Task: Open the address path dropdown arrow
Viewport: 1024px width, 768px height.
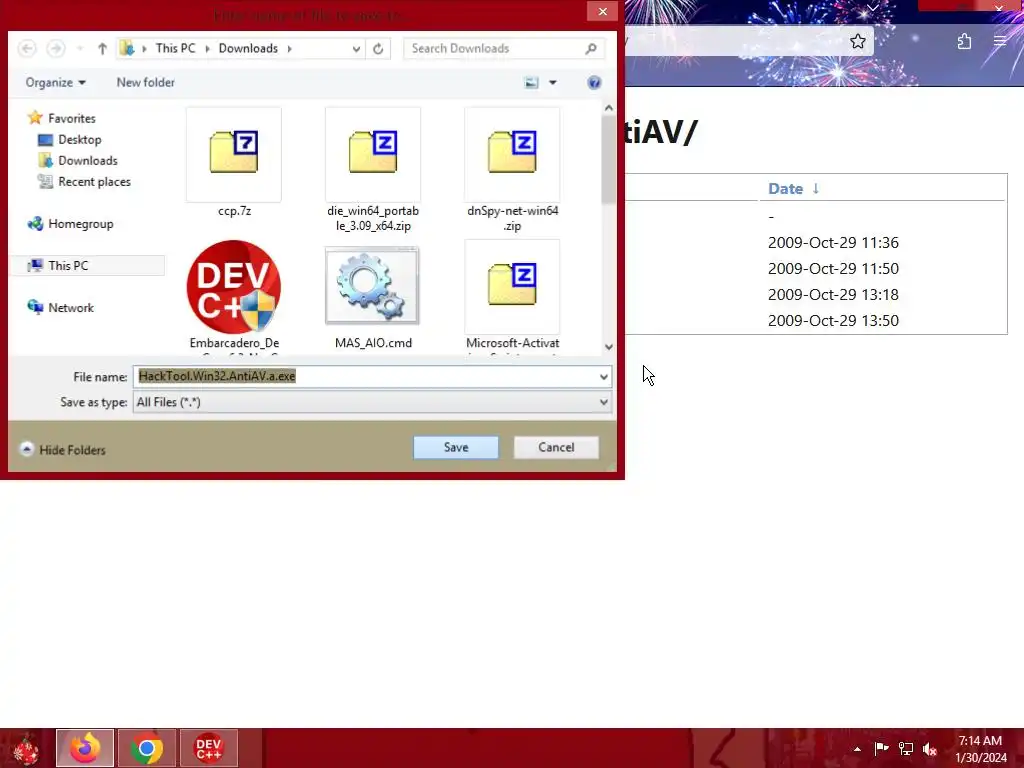Action: pos(356,49)
